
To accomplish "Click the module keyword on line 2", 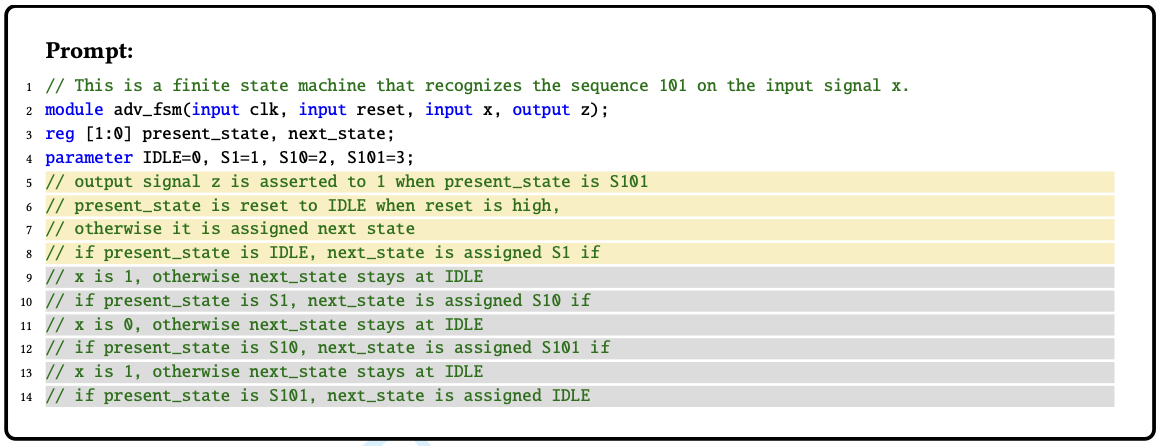I will [75, 110].
